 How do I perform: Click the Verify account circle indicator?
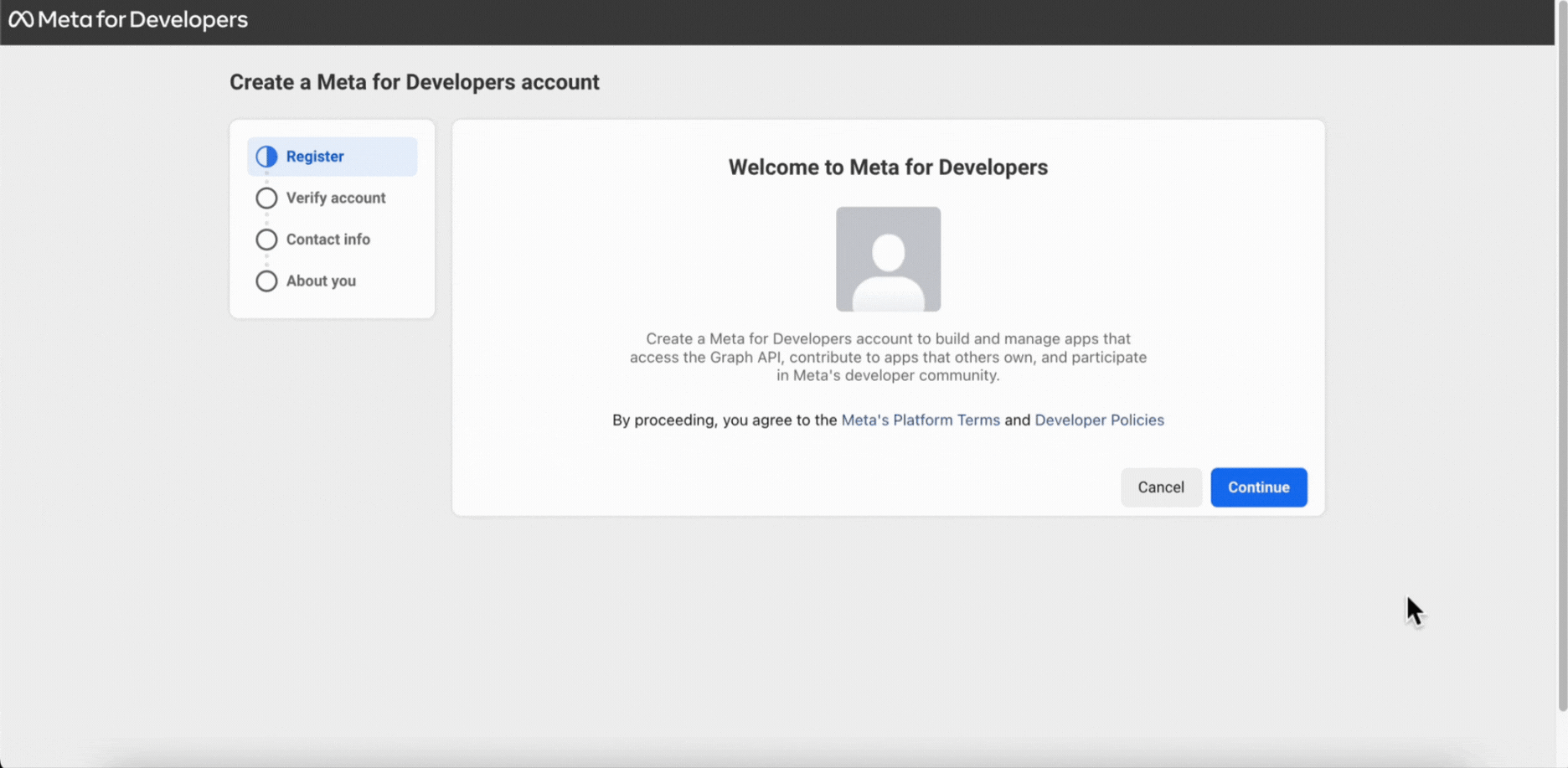[x=266, y=198]
